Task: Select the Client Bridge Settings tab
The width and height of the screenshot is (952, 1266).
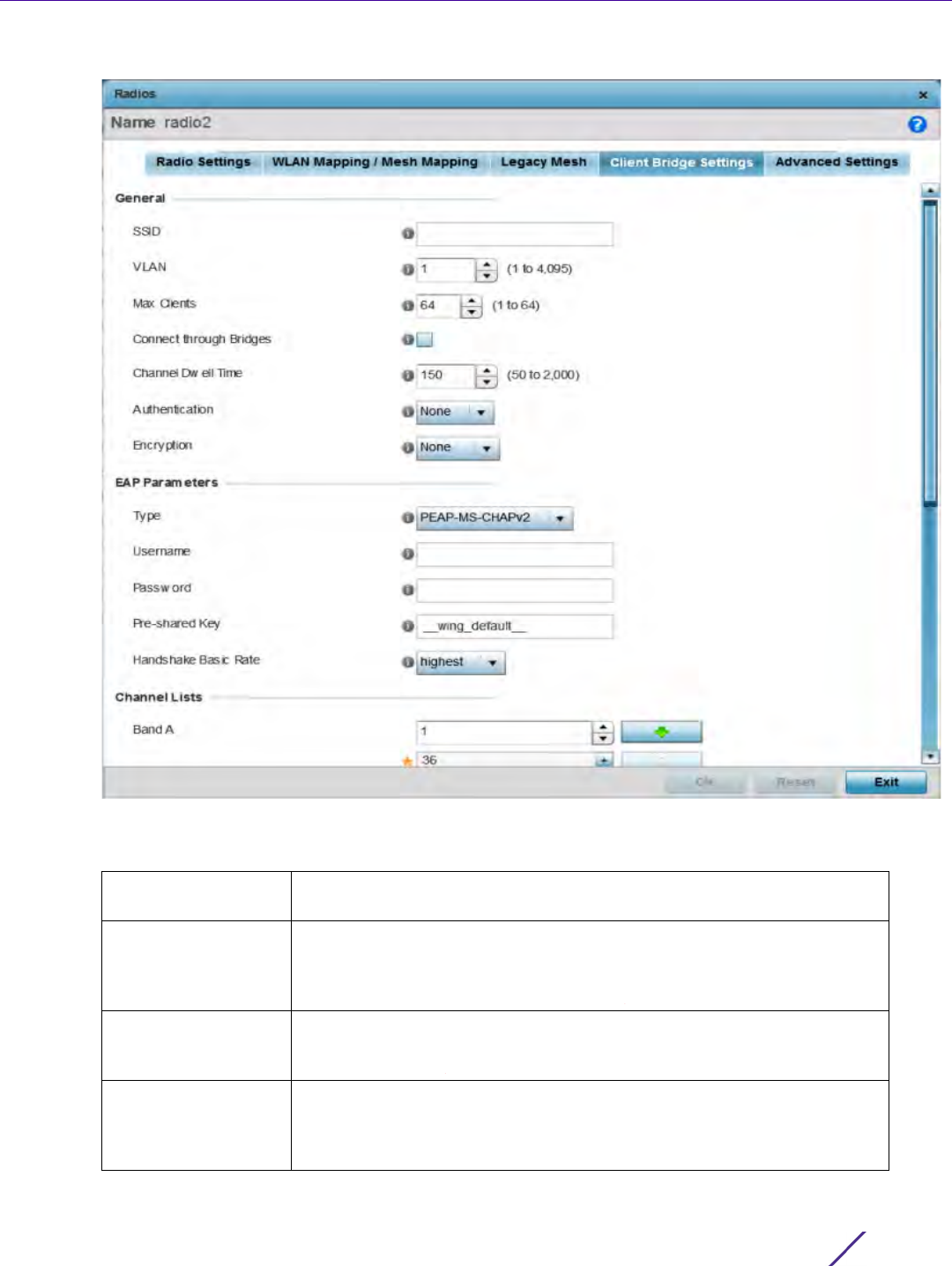Action: (x=681, y=162)
